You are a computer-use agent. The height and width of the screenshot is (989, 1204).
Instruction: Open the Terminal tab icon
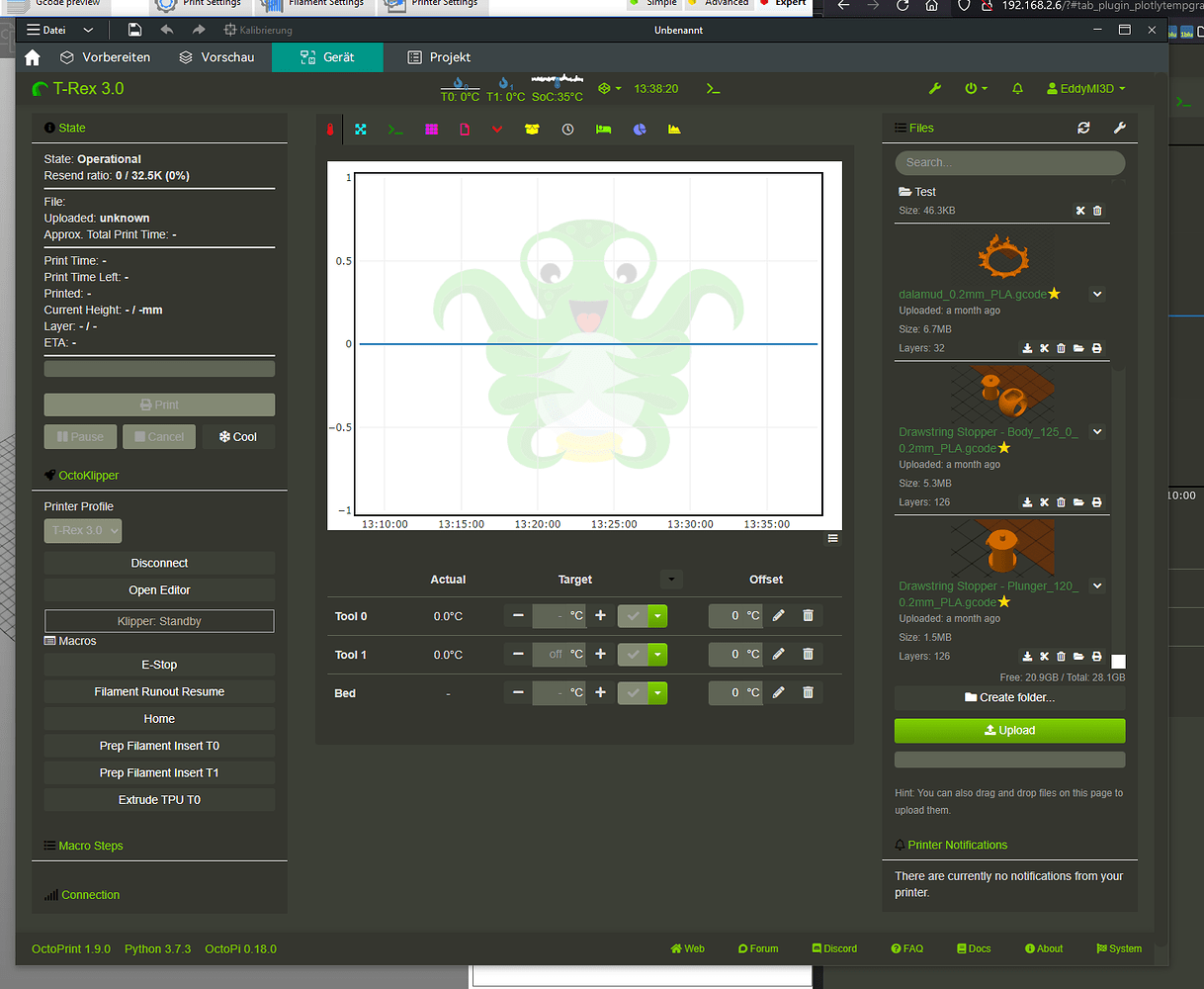pos(395,129)
